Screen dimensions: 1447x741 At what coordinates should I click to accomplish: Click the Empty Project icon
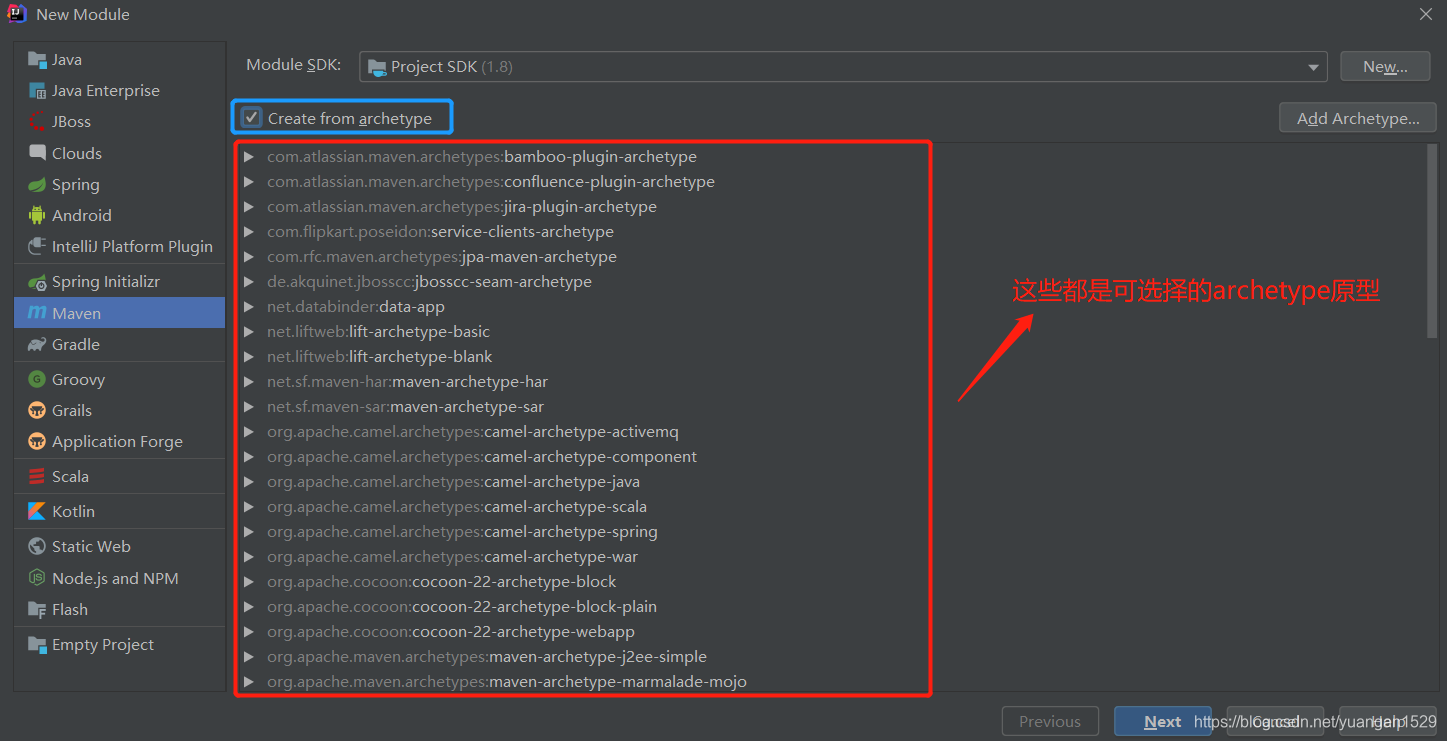(x=37, y=644)
